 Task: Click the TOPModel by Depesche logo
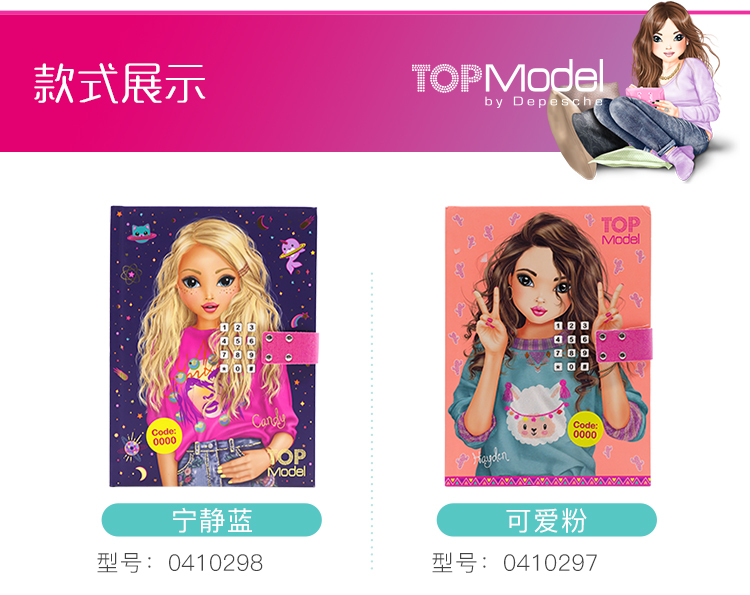click(508, 83)
